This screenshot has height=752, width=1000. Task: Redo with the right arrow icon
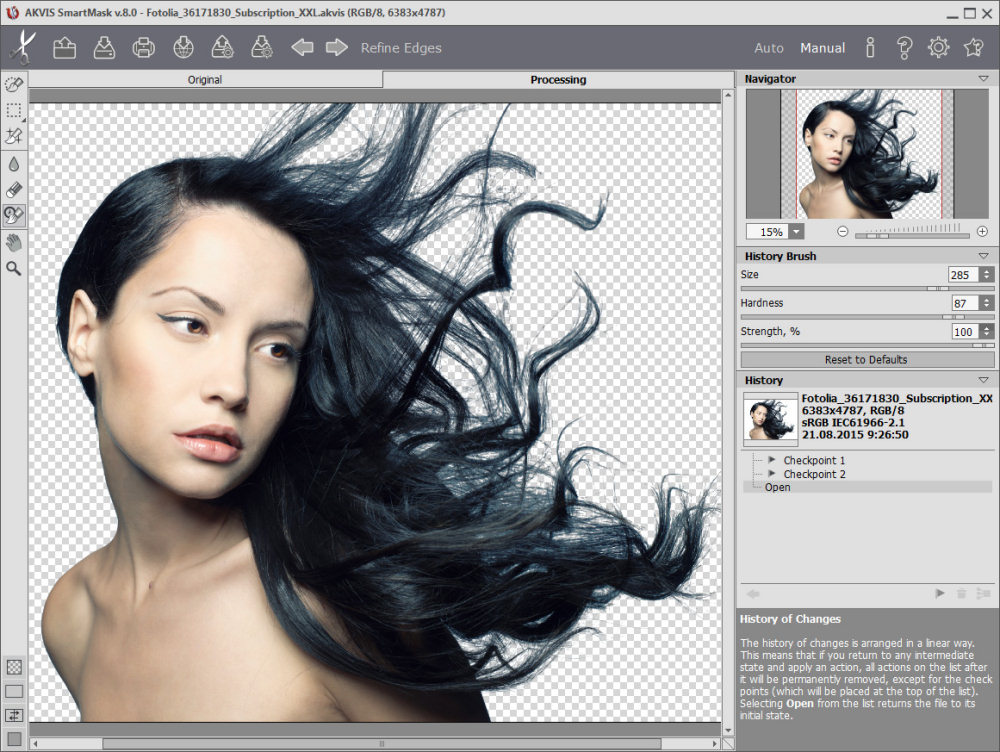tap(337, 47)
